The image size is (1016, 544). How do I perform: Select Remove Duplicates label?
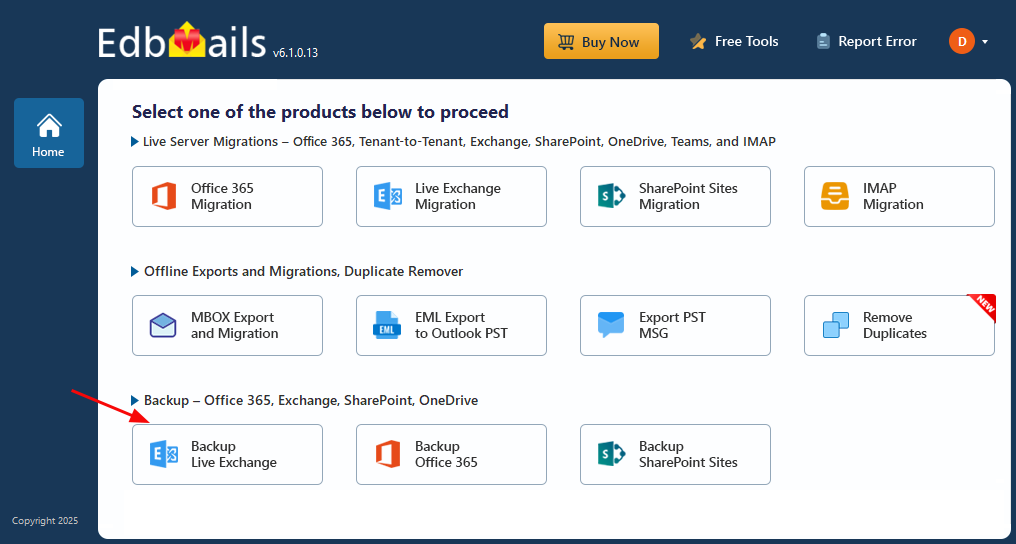[x=895, y=325]
